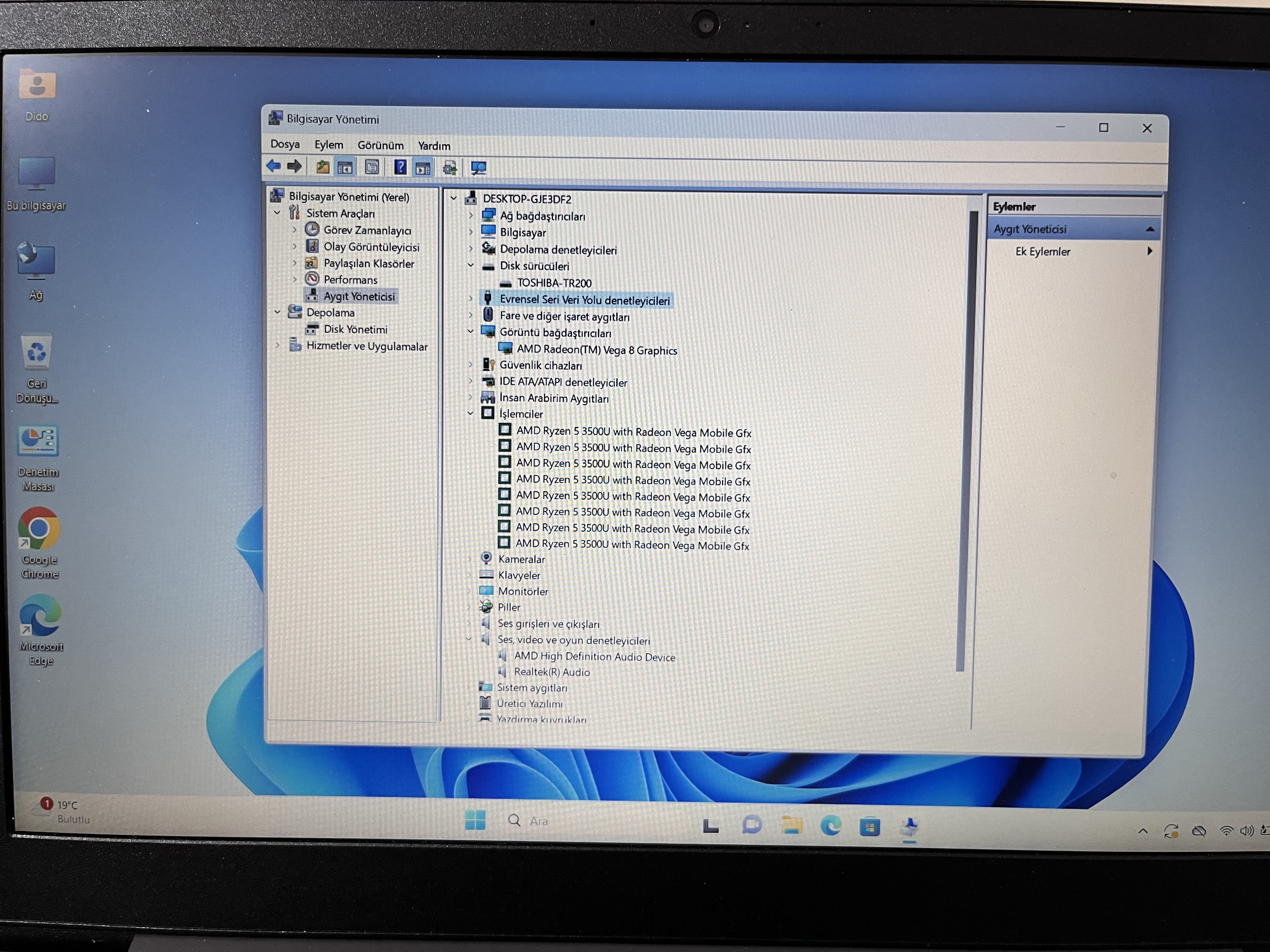The width and height of the screenshot is (1270, 952).
Task: Select Fare ve diğer işaret aygıtları
Action: click(564, 316)
